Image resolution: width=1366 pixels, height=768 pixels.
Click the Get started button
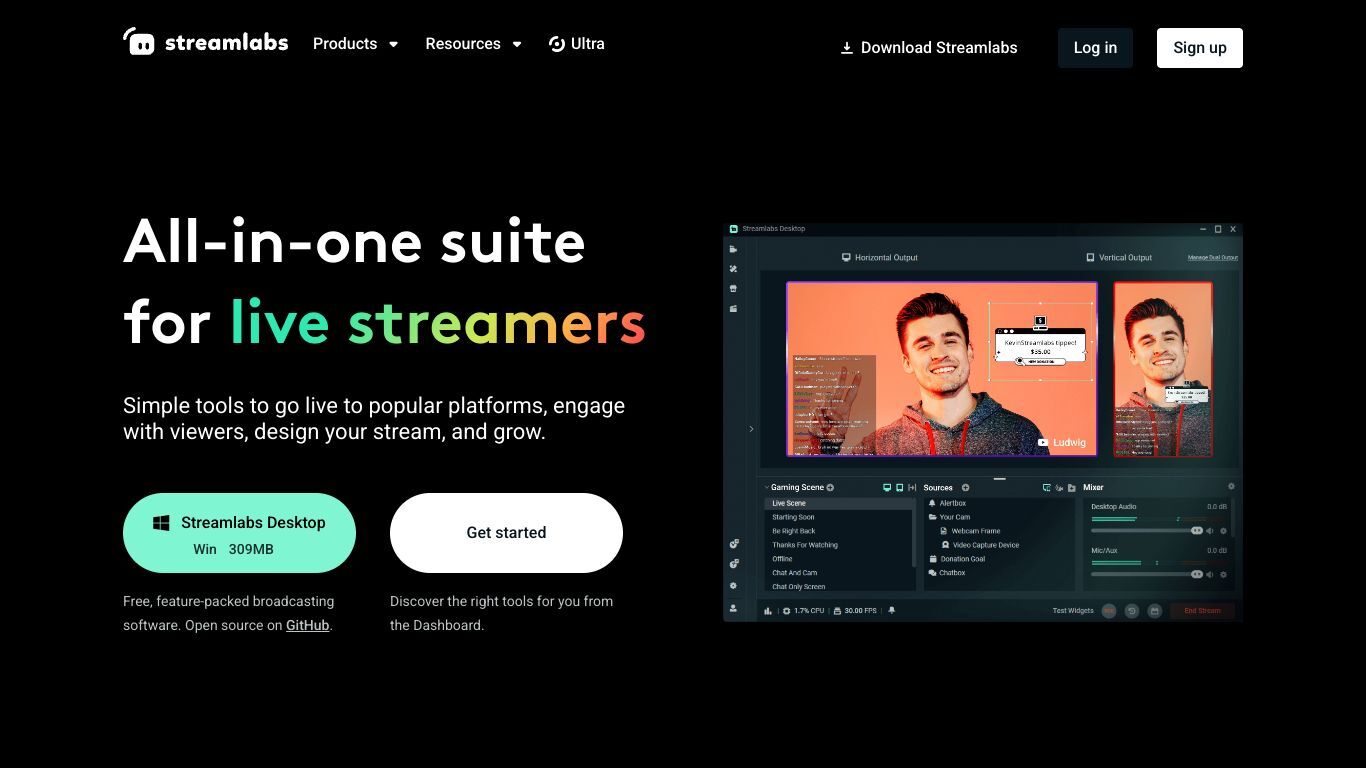click(506, 533)
